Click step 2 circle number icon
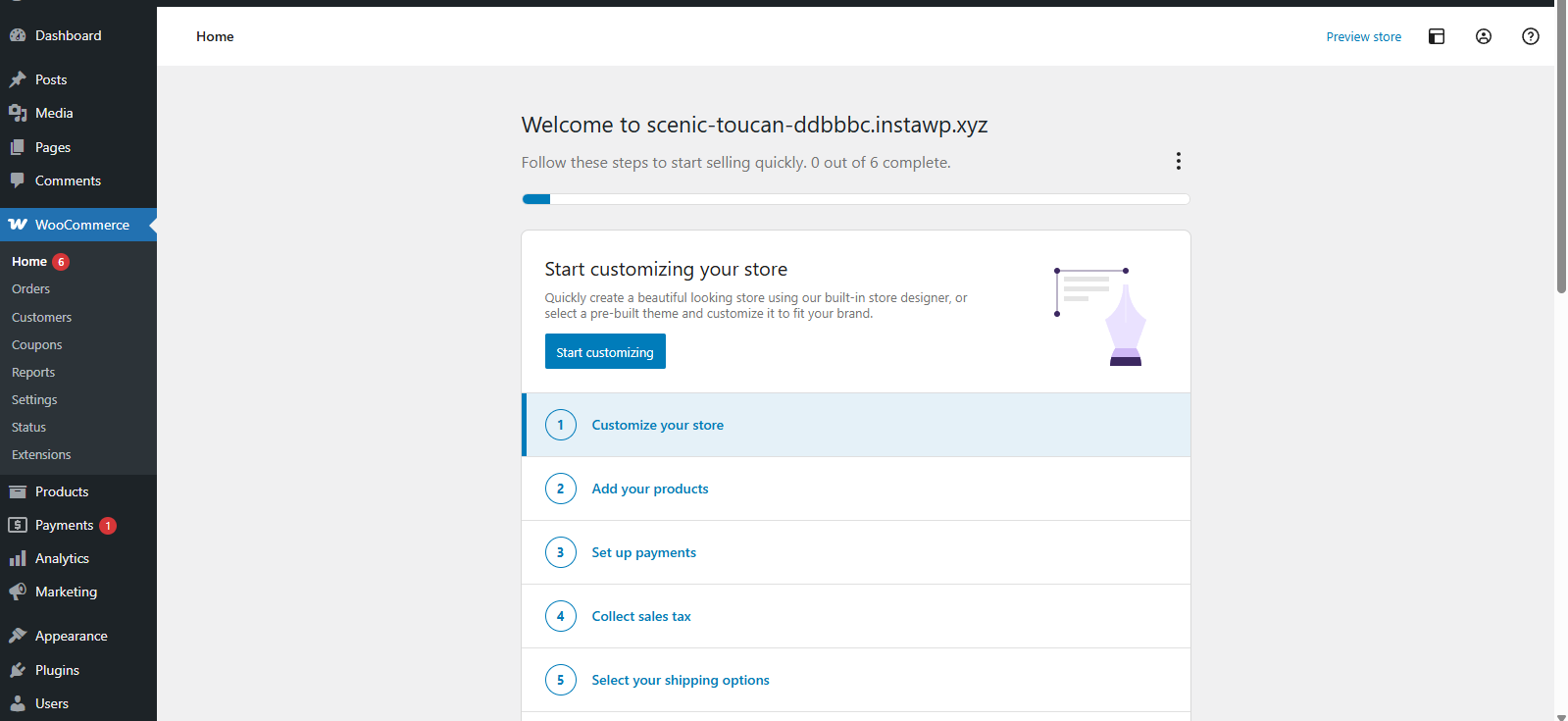 [561, 489]
